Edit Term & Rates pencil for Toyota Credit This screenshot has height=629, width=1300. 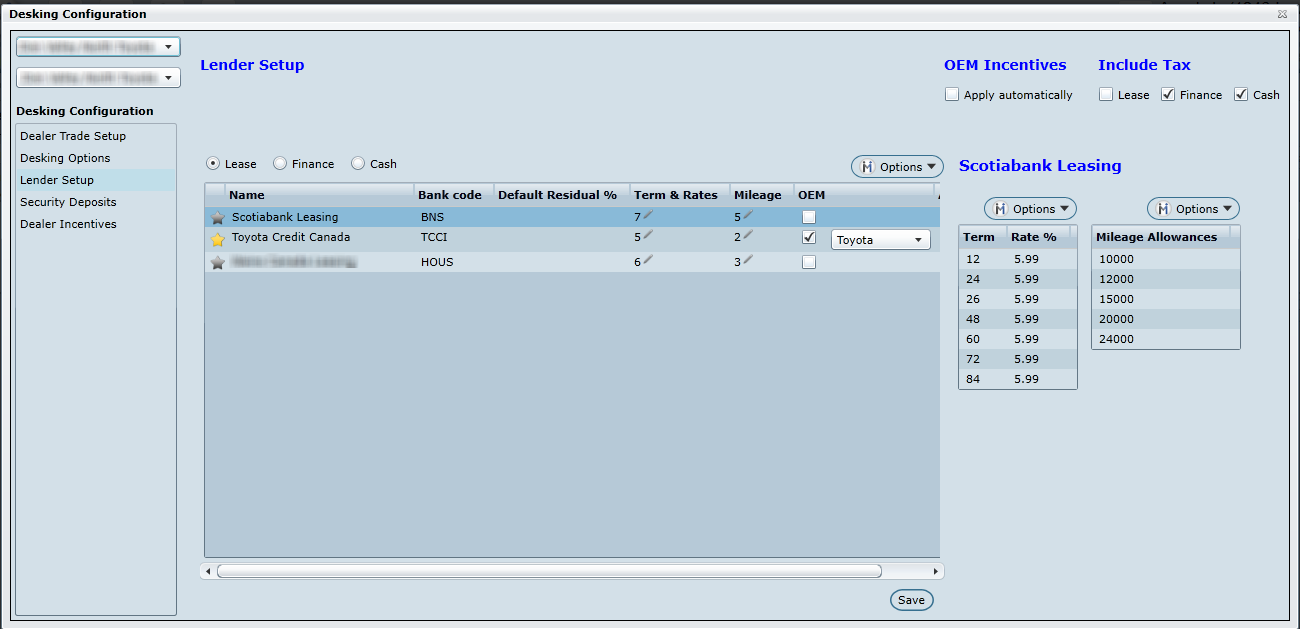tap(648, 236)
